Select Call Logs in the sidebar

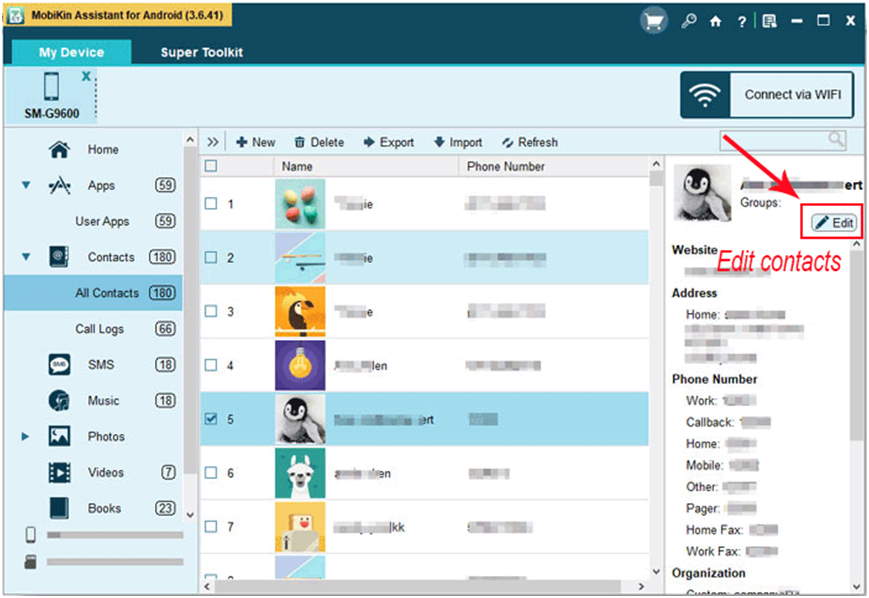click(x=99, y=329)
